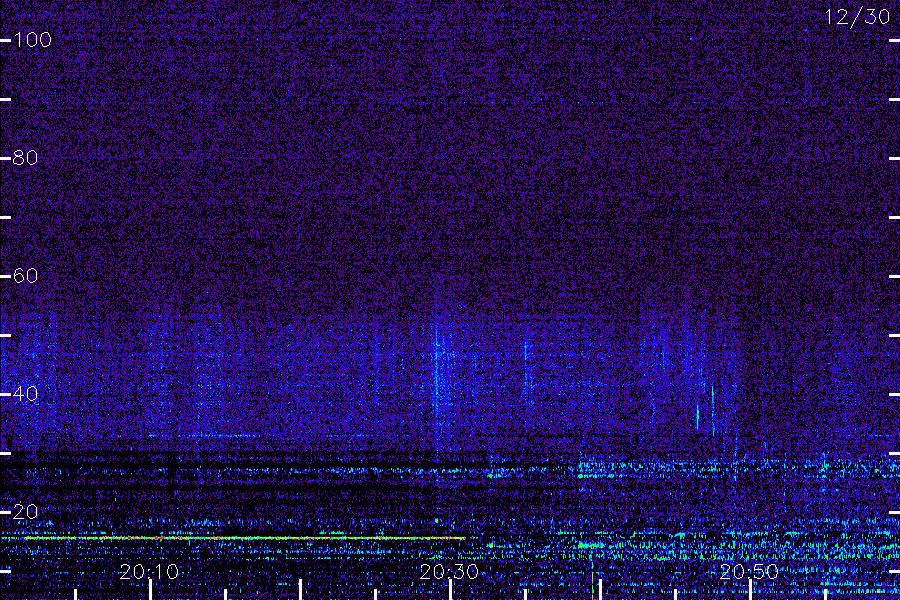The height and width of the screenshot is (600, 900).
Task: Click the 60 frequency axis label
Action: pyautogui.click(x=25, y=276)
